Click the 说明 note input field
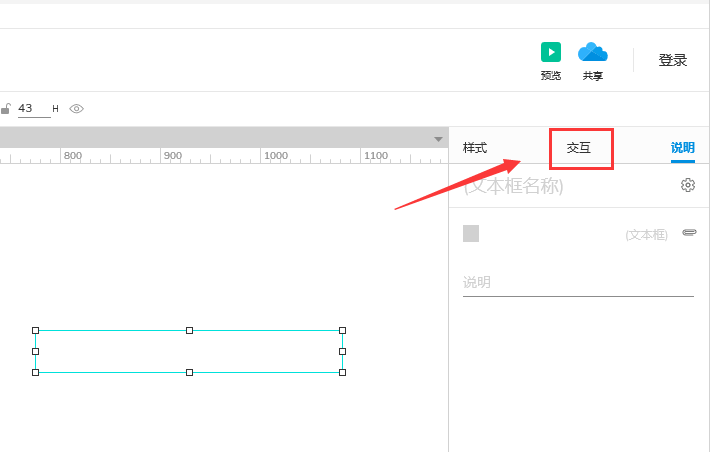The width and height of the screenshot is (710, 452). coord(578,283)
